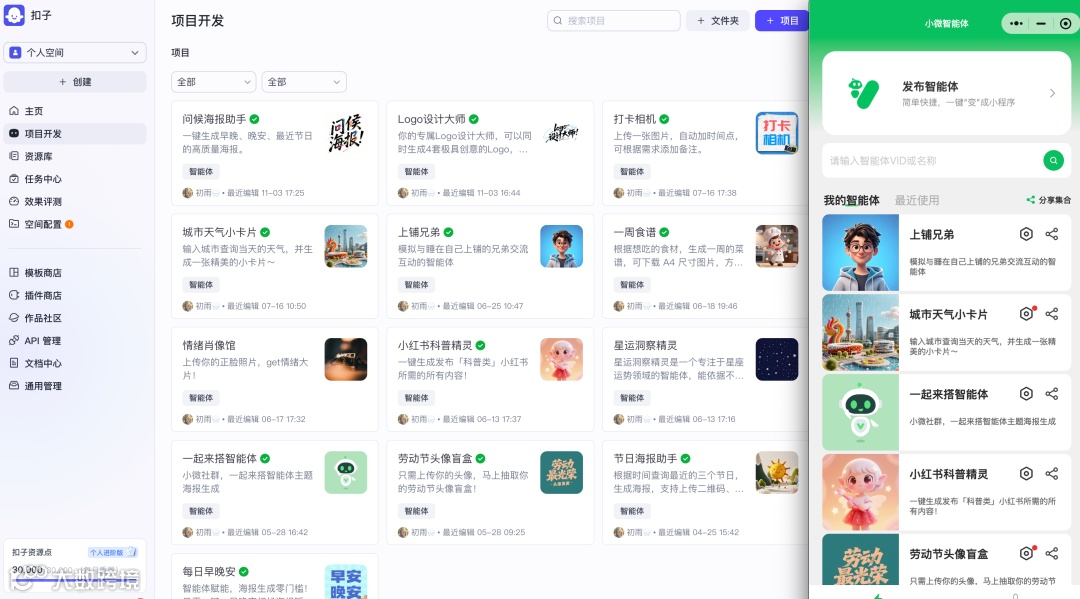Click the share icon for 上铺兄弟 in panel
The width and height of the screenshot is (1080, 599).
1052,234
